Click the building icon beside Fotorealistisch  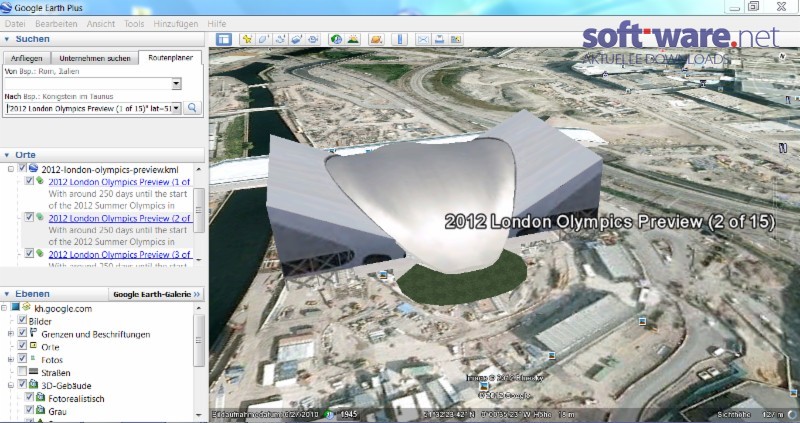coord(40,397)
